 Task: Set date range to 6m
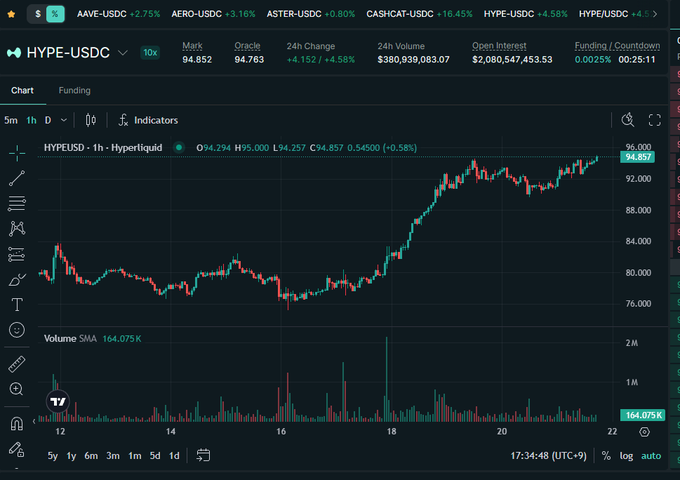(91, 456)
